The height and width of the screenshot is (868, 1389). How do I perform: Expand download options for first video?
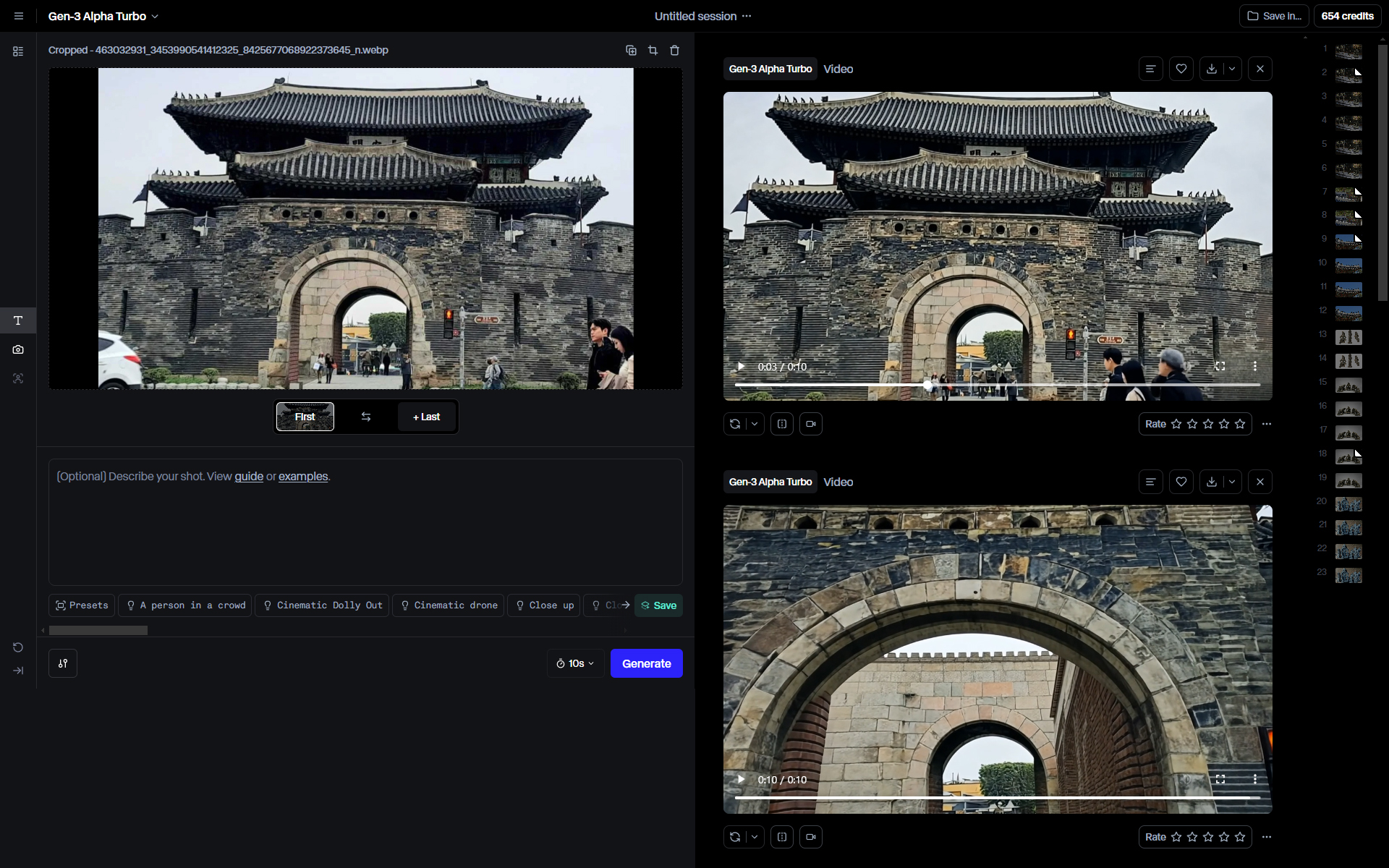(1232, 69)
